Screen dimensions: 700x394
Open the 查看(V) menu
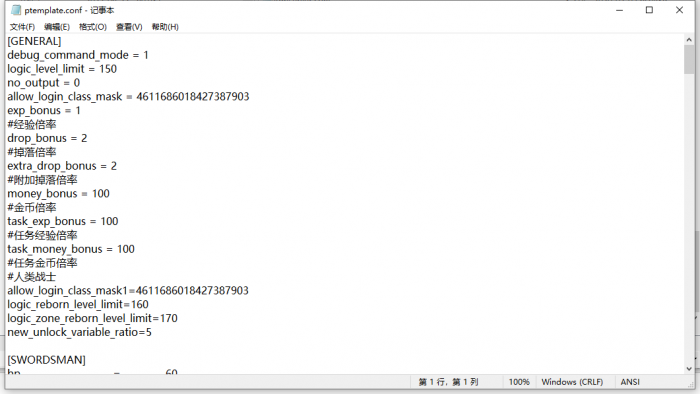click(x=129, y=27)
